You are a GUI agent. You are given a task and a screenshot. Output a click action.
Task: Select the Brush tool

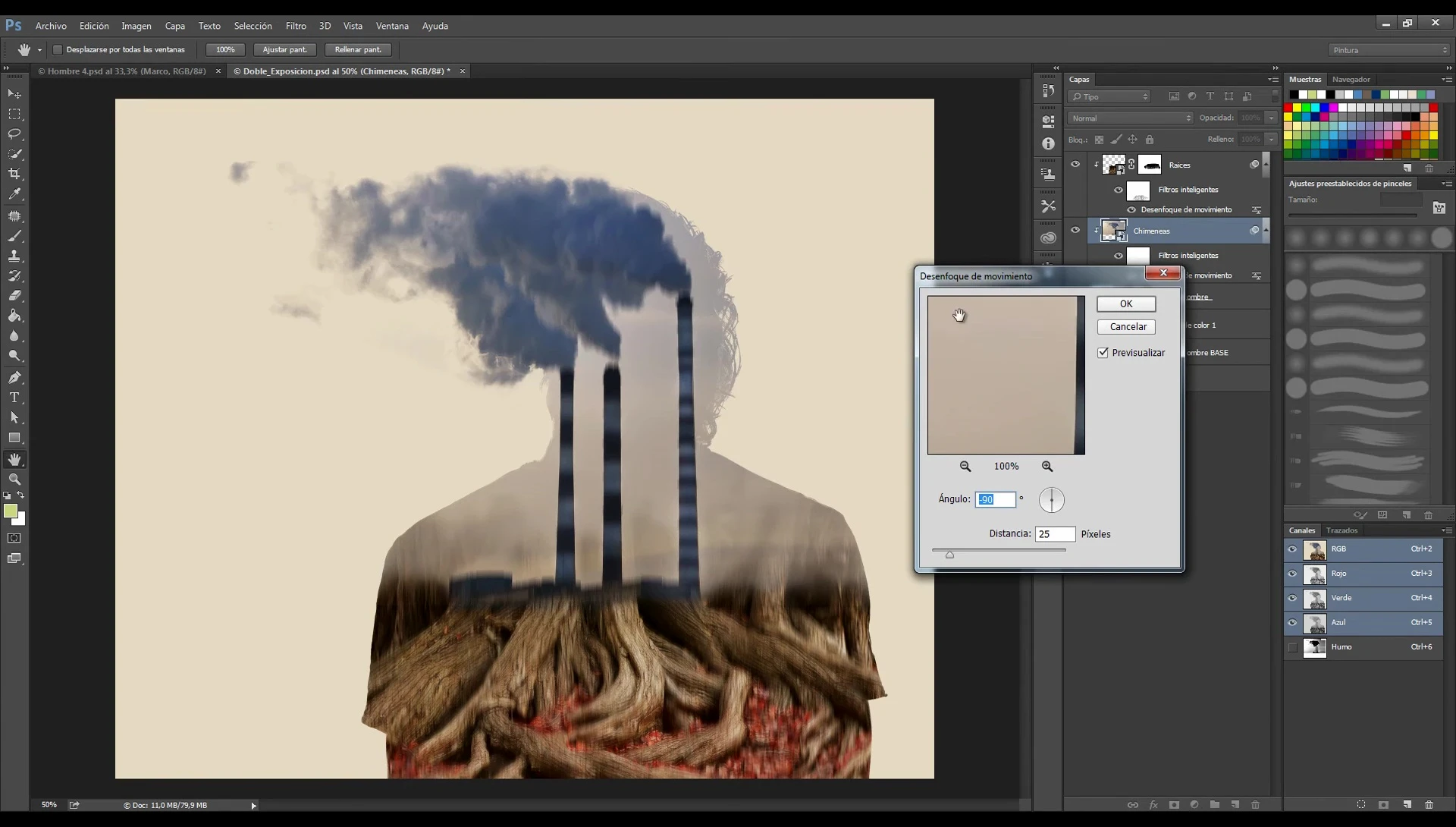point(14,236)
